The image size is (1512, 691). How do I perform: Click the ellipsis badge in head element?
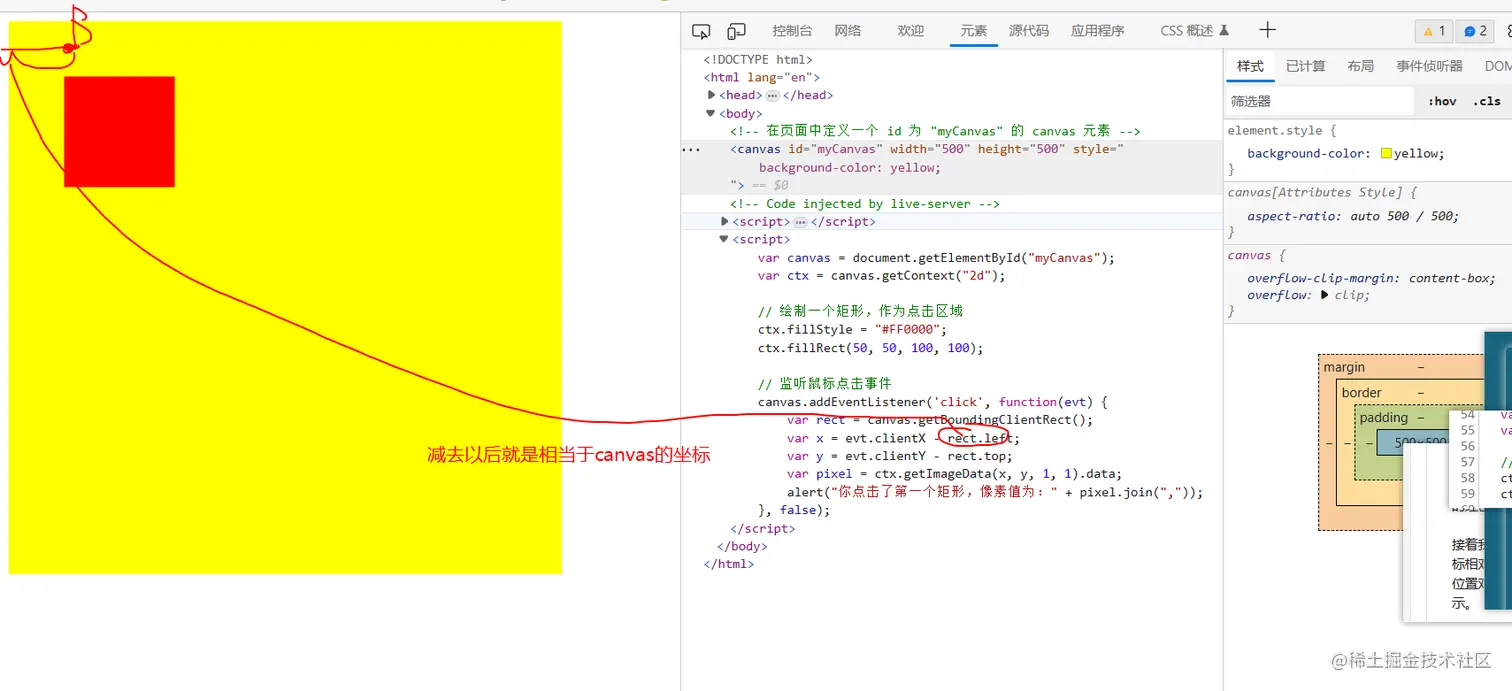click(772, 96)
